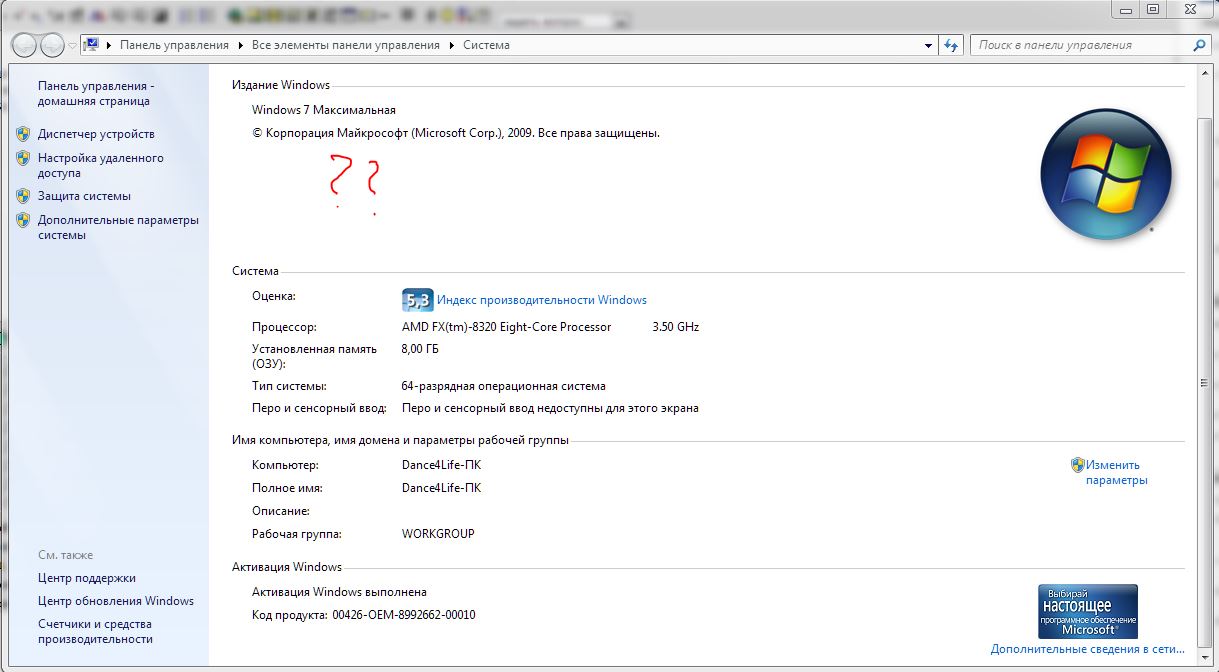Click 'Dance4Life-ПК' next to 'Компьютер:' label

click(441, 466)
